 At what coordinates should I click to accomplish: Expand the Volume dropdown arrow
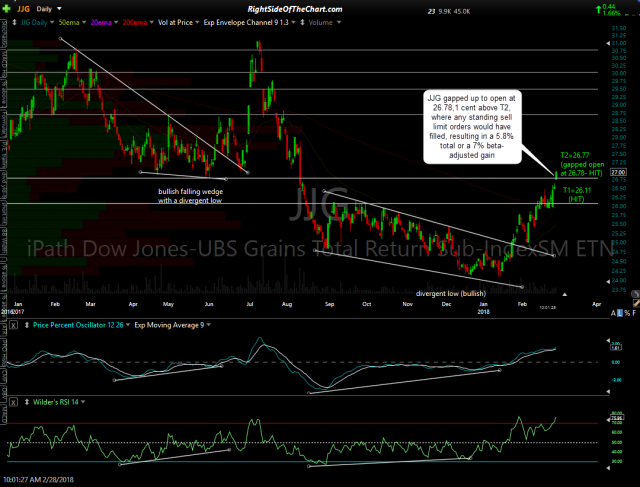[338, 22]
